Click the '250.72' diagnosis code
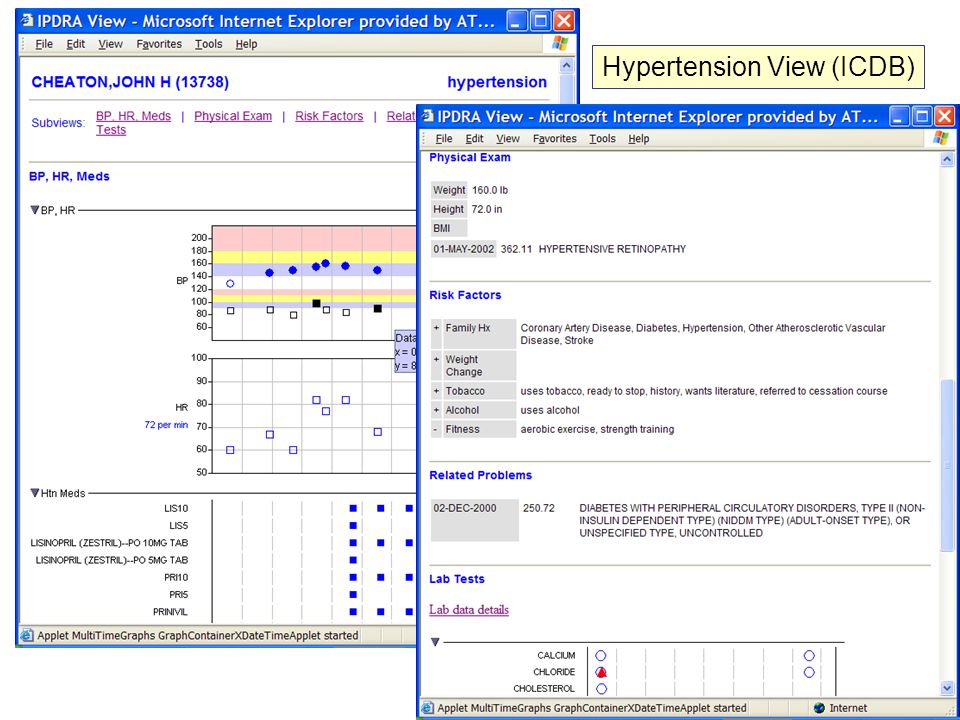This screenshot has height=720, width=960. [539, 508]
